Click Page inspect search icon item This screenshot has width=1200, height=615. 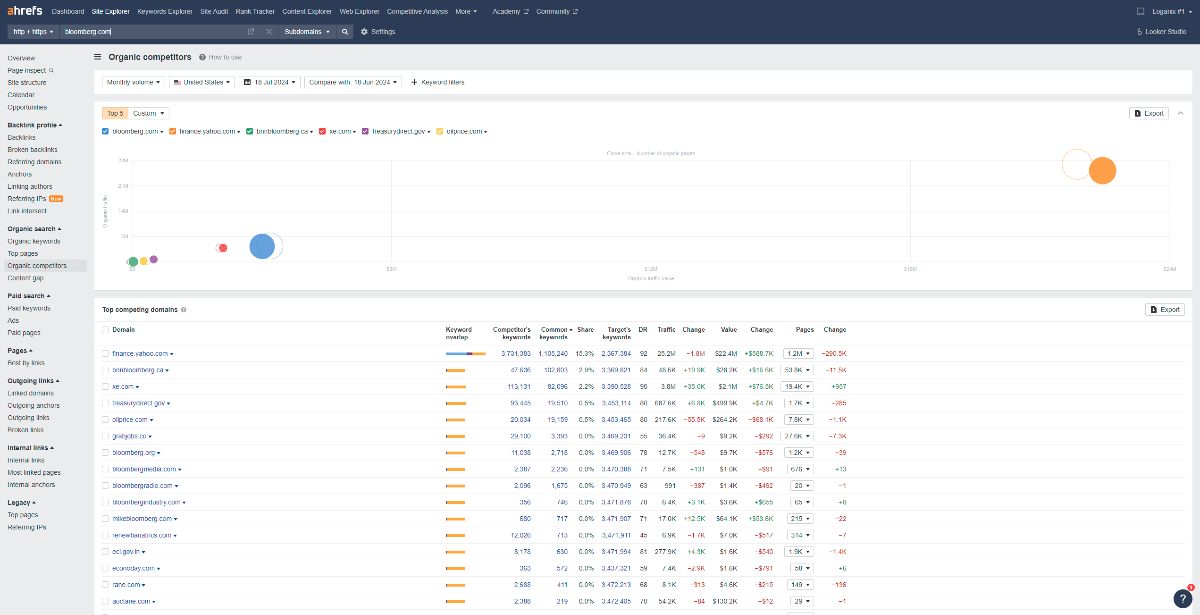[x=30, y=71]
